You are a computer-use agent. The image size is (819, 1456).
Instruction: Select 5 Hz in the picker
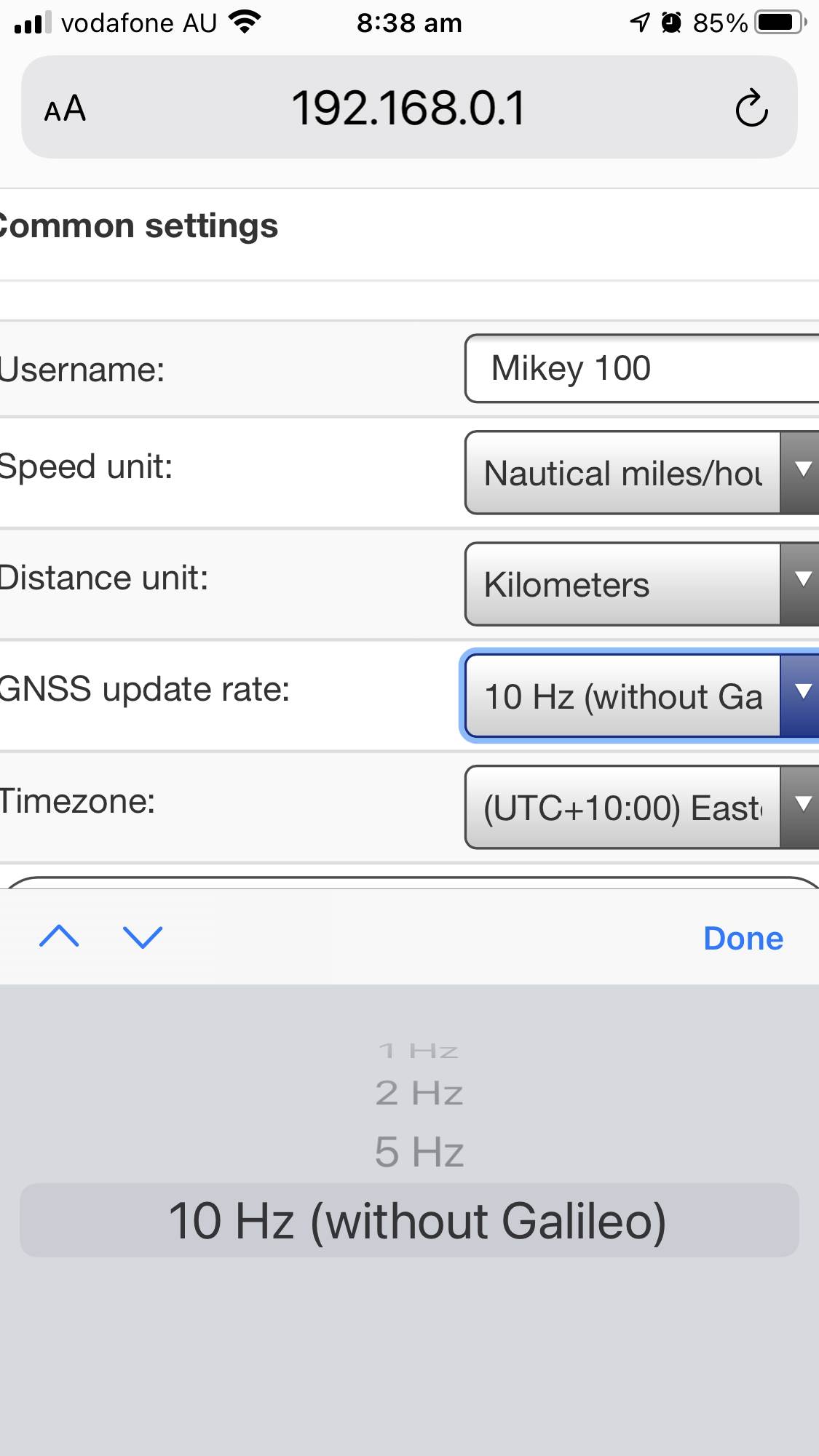coord(419,1153)
